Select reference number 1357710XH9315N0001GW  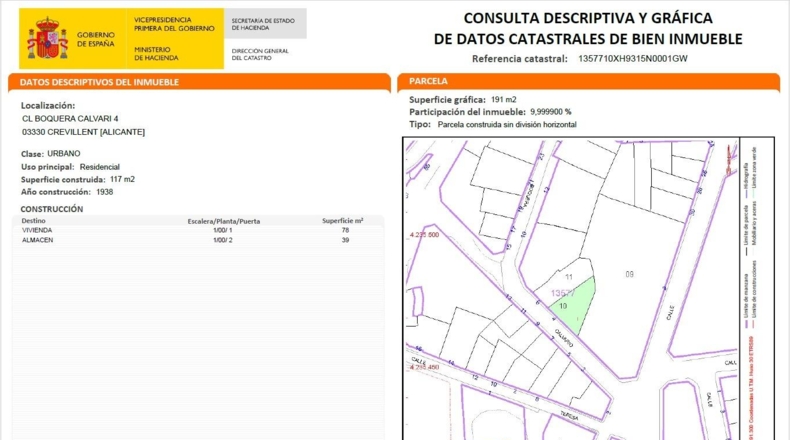(633, 58)
